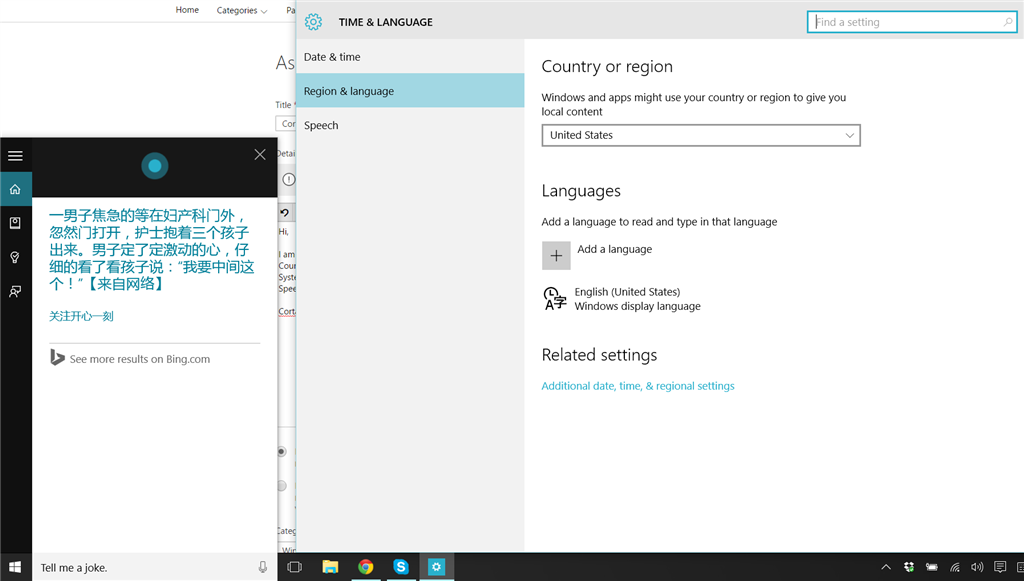Image resolution: width=1024 pixels, height=581 pixels.
Task: Close the Cortana panel
Action: 260,155
